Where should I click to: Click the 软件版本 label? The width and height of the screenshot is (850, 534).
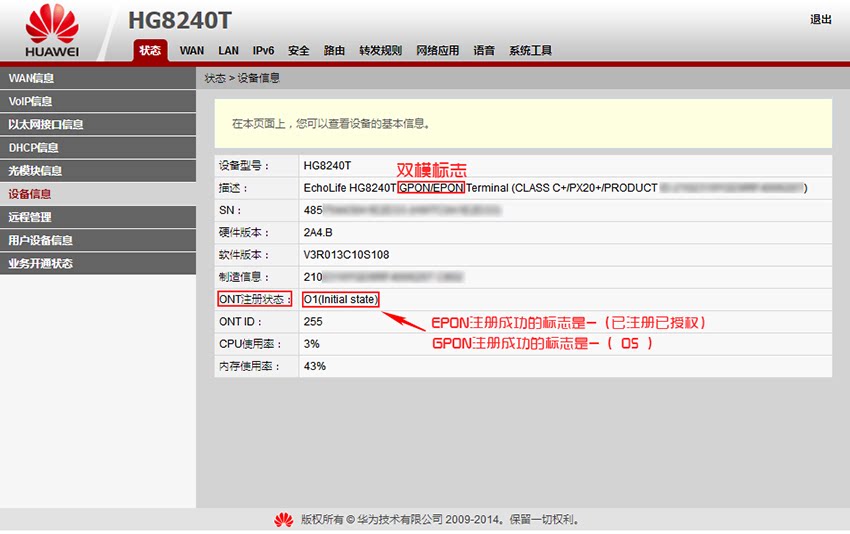(244, 255)
